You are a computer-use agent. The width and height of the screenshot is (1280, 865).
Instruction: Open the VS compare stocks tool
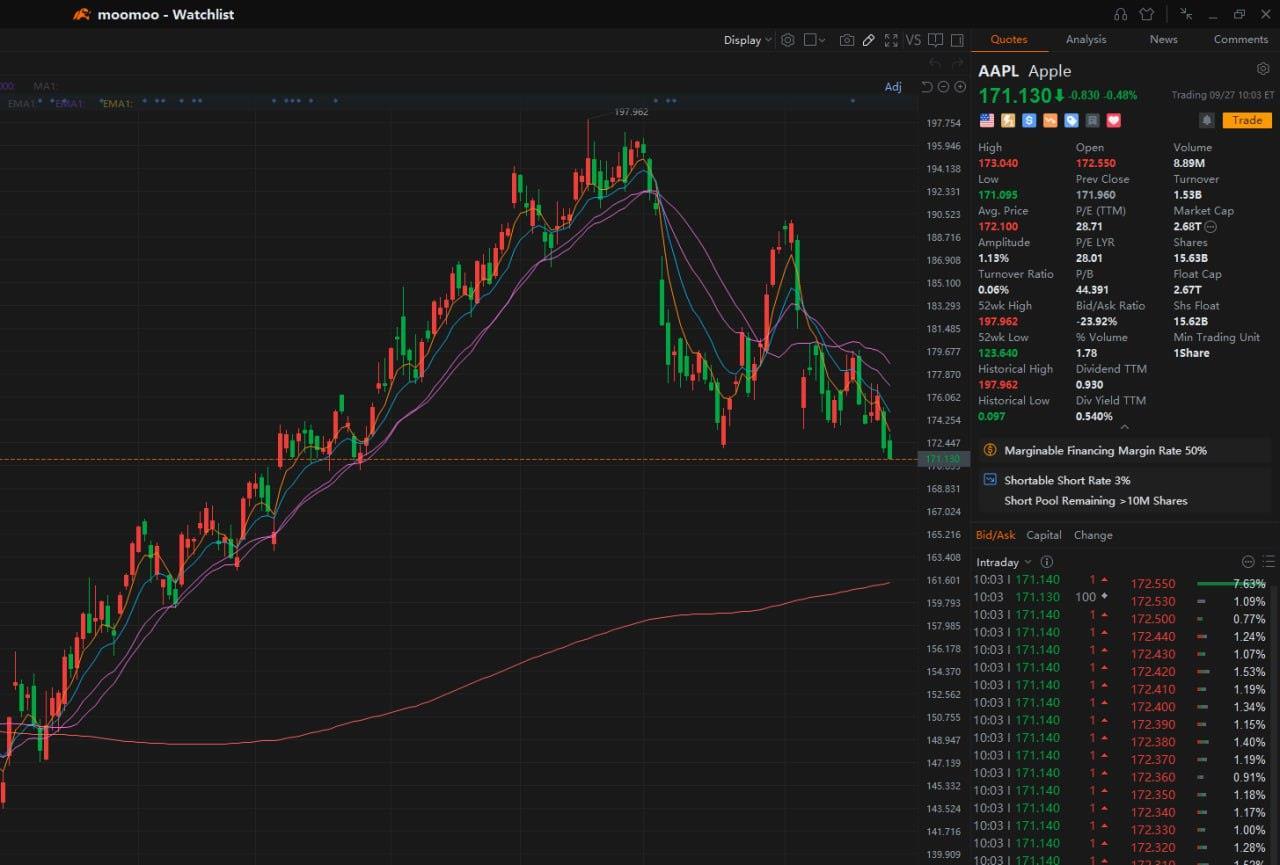913,40
